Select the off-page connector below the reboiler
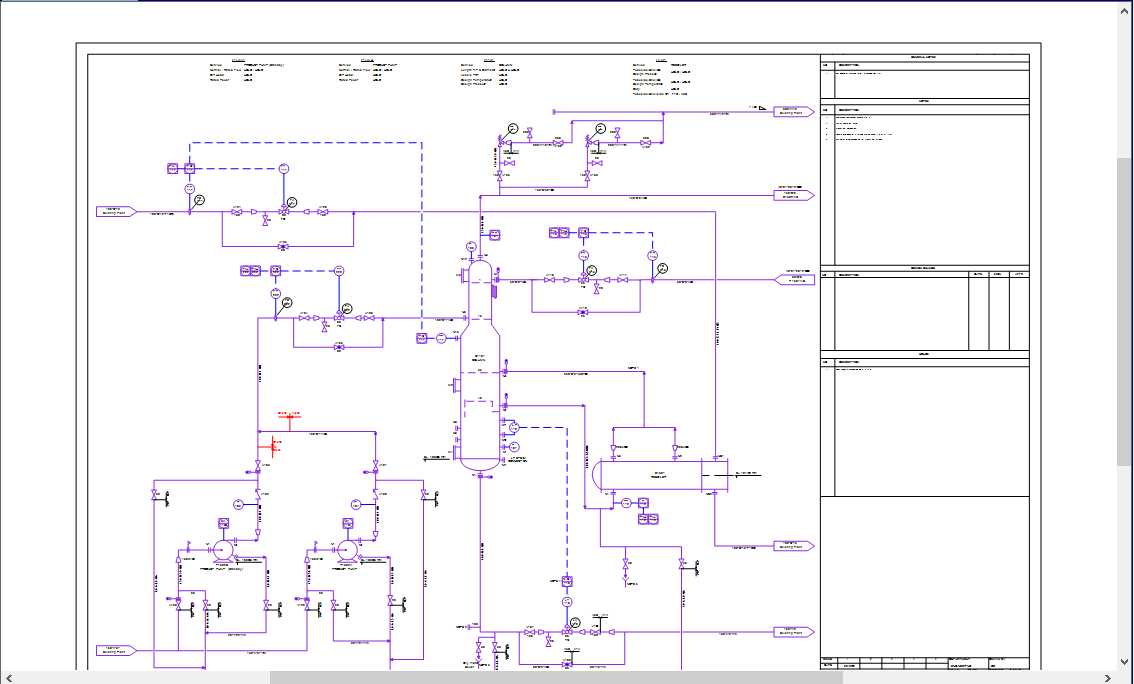Image resolution: width=1134 pixels, height=684 pixels. [x=794, y=546]
